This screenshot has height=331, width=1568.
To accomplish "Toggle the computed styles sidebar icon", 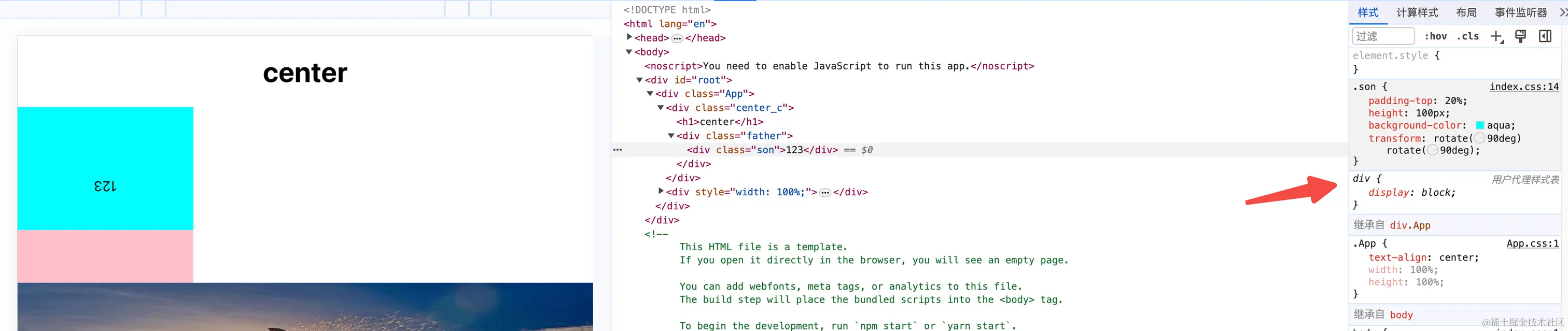I will pos(1545,36).
